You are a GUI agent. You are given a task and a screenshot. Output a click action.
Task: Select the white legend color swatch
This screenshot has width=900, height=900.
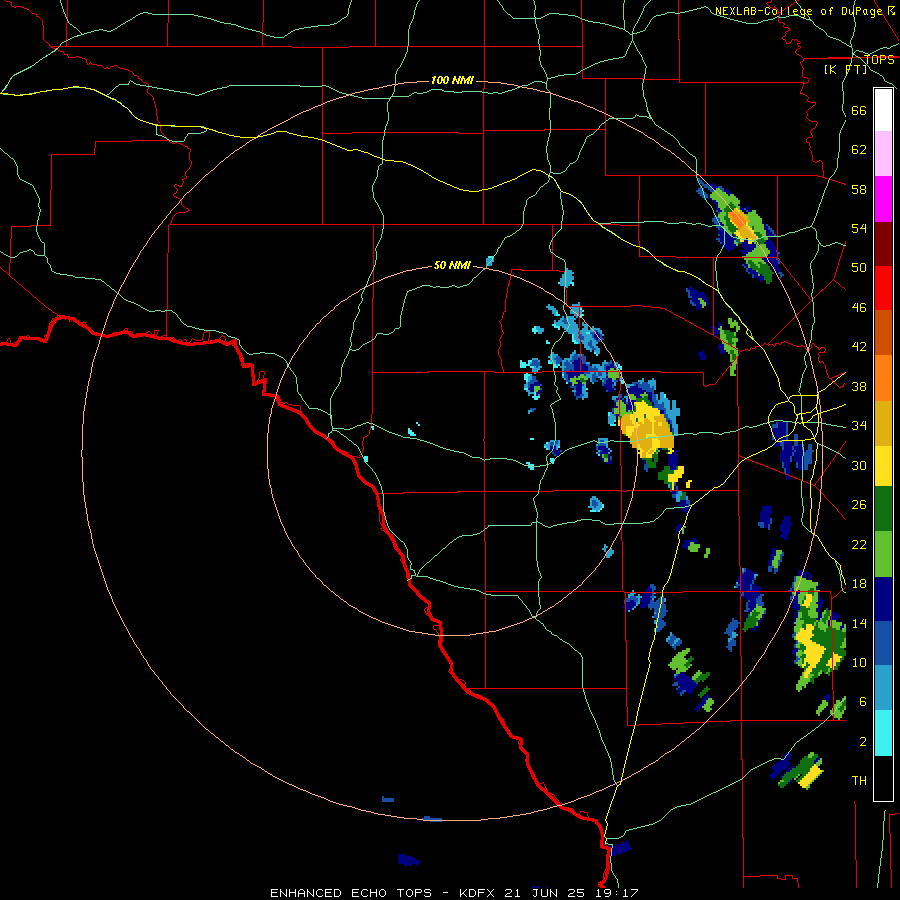[x=883, y=110]
